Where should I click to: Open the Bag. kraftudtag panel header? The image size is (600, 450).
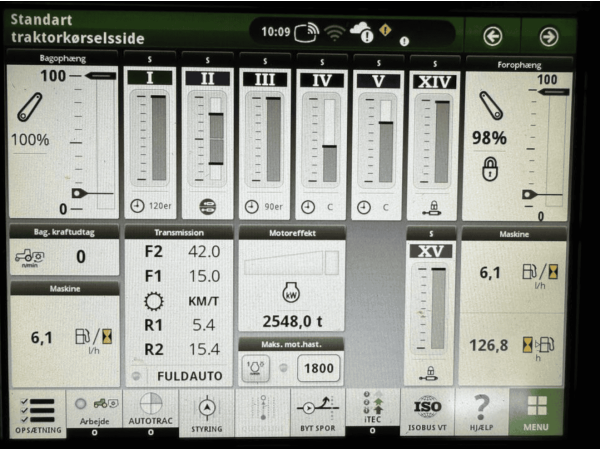coord(64,232)
